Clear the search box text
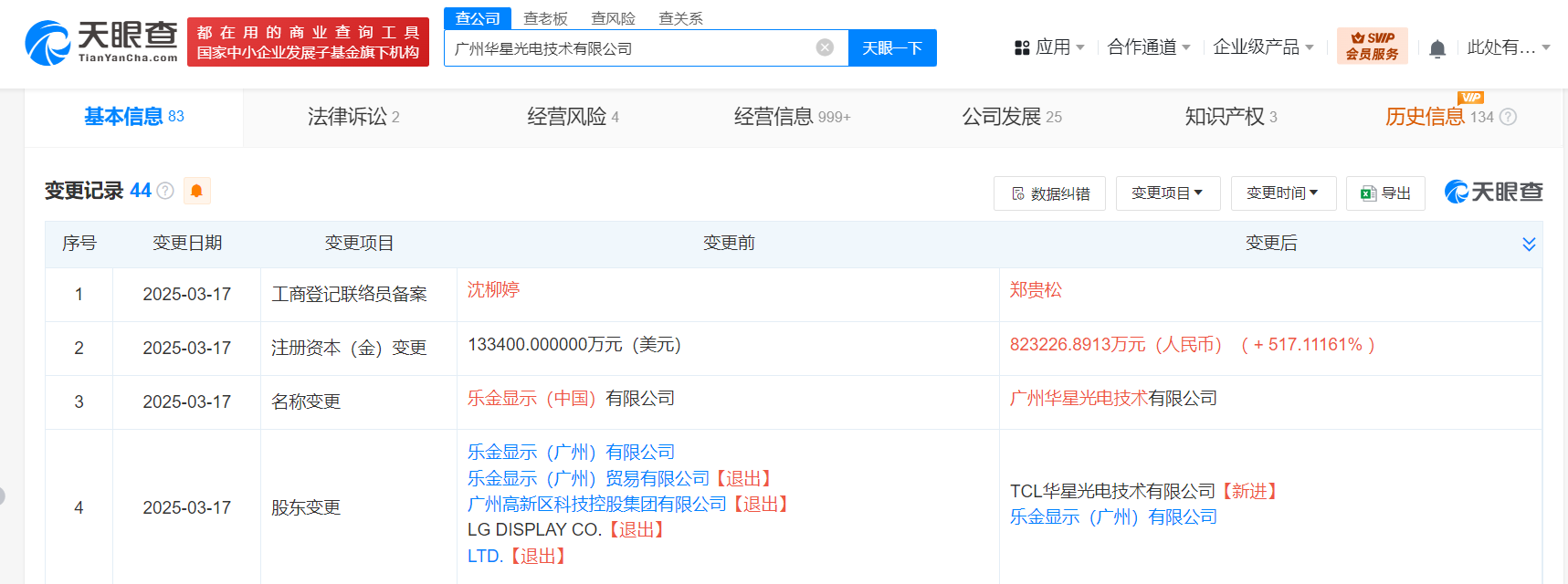1568x584 pixels. point(825,47)
